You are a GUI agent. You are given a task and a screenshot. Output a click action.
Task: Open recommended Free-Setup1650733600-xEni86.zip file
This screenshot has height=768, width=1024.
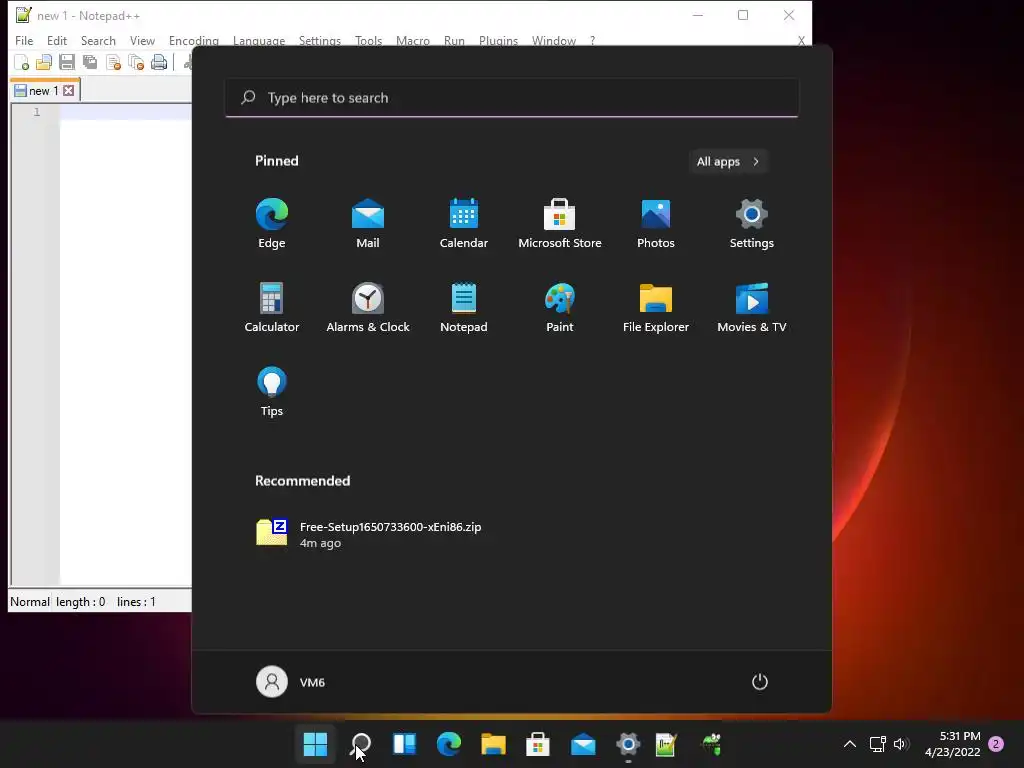[x=370, y=534]
